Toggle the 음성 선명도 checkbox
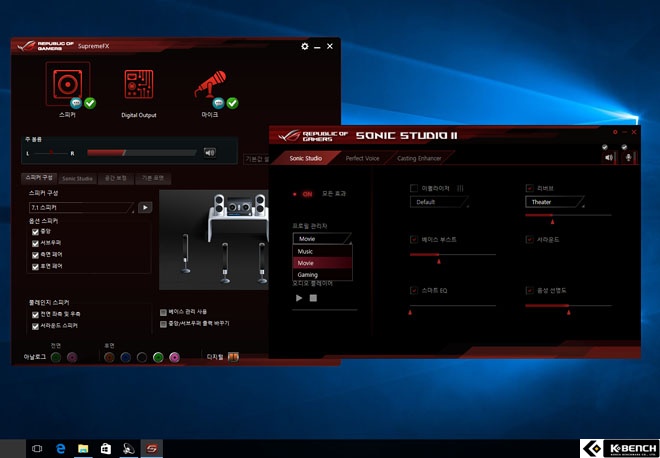The width and height of the screenshot is (660, 458). (x=530, y=290)
